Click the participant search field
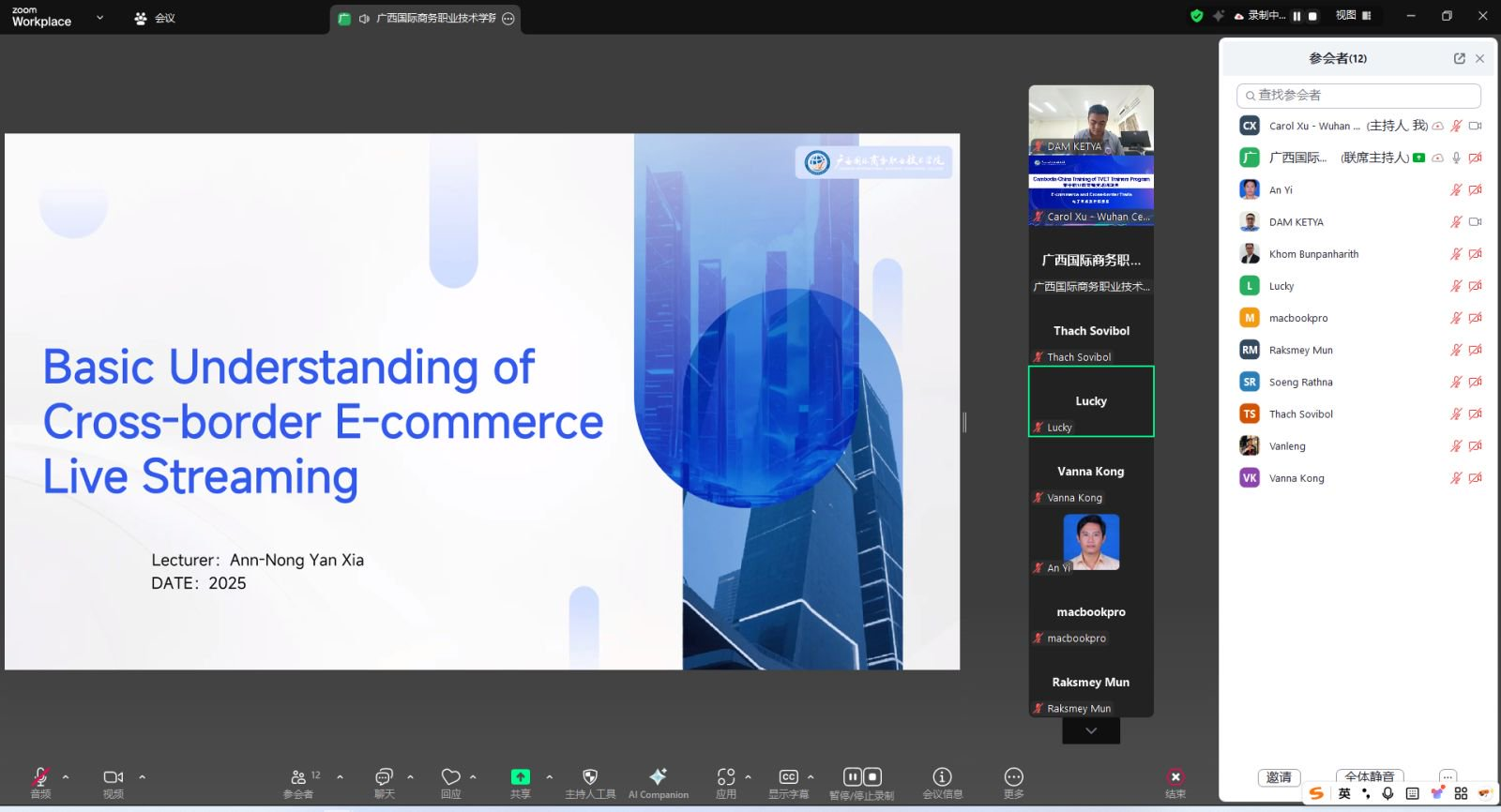The height and width of the screenshot is (812, 1501). [1358, 96]
